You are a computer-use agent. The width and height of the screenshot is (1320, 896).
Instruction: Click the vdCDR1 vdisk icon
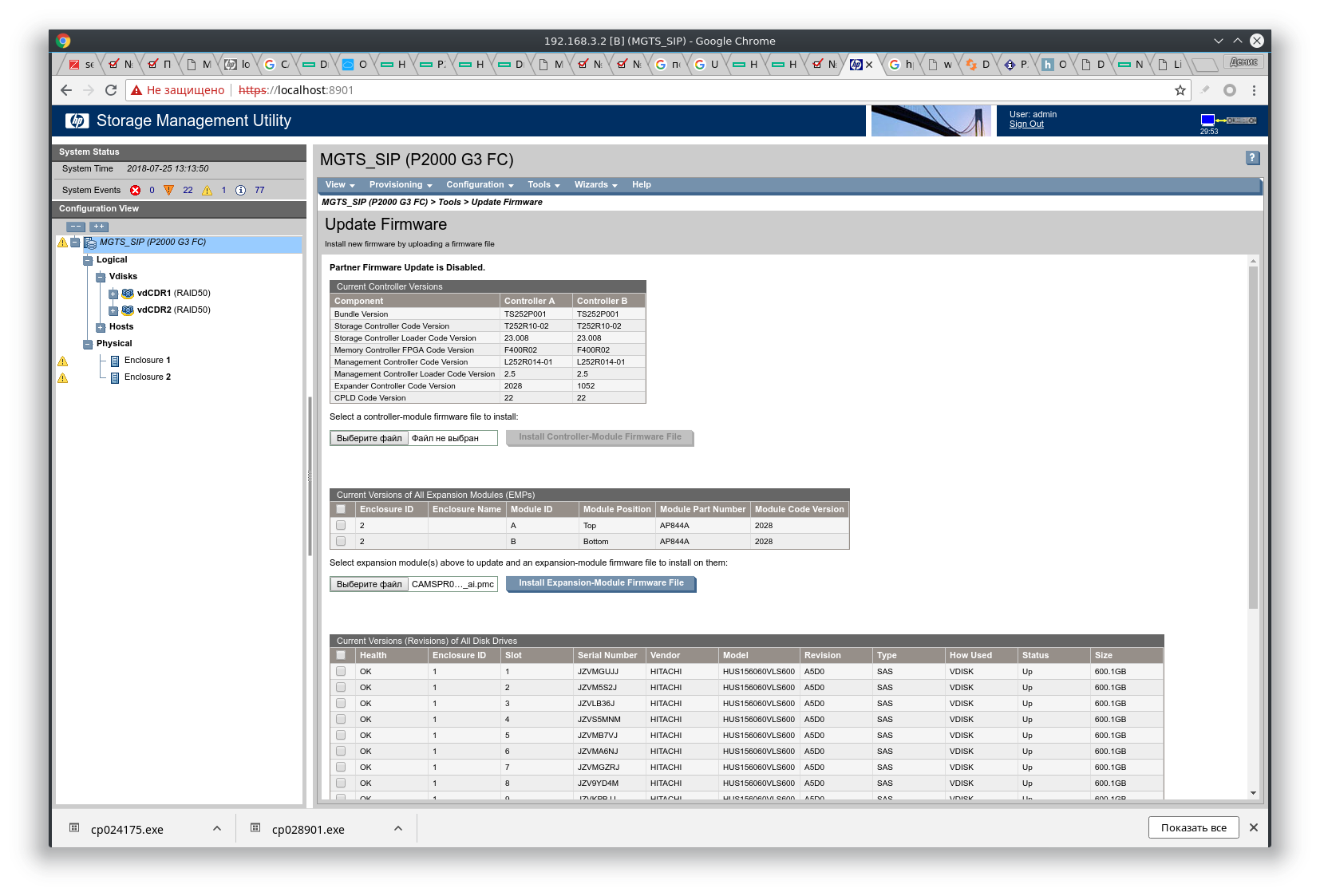point(128,294)
